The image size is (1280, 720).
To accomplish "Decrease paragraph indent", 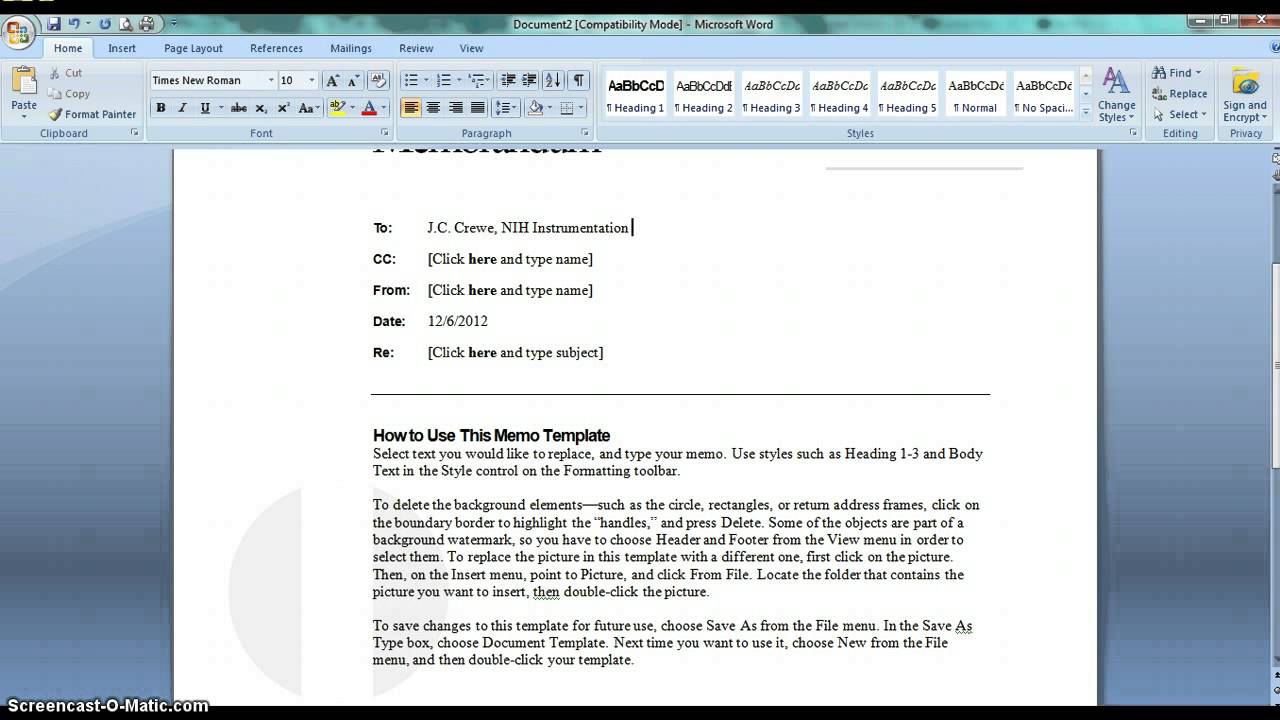I will pos(508,81).
